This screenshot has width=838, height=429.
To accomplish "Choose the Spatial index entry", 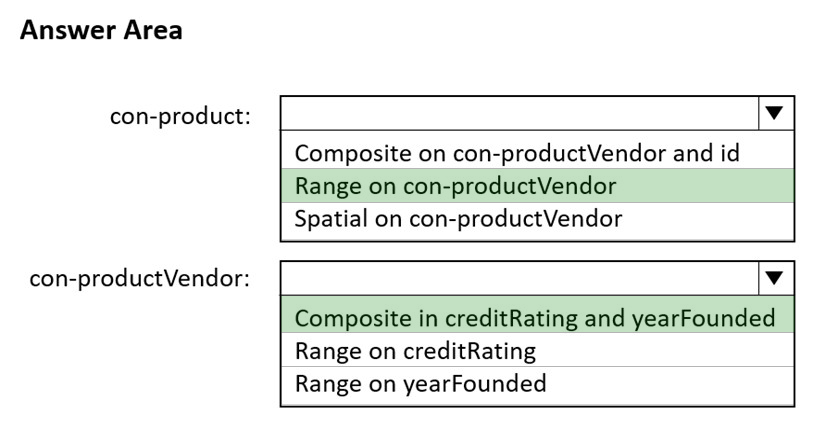I will click(x=537, y=219).
